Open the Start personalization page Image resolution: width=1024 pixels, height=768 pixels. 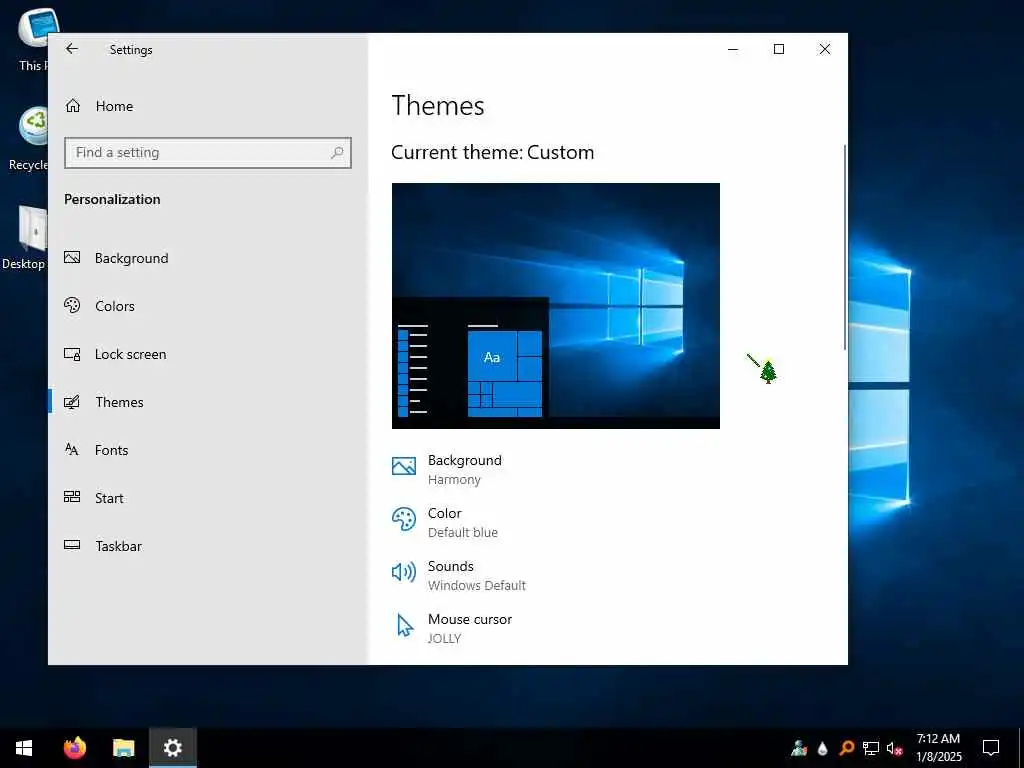[208, 498]
